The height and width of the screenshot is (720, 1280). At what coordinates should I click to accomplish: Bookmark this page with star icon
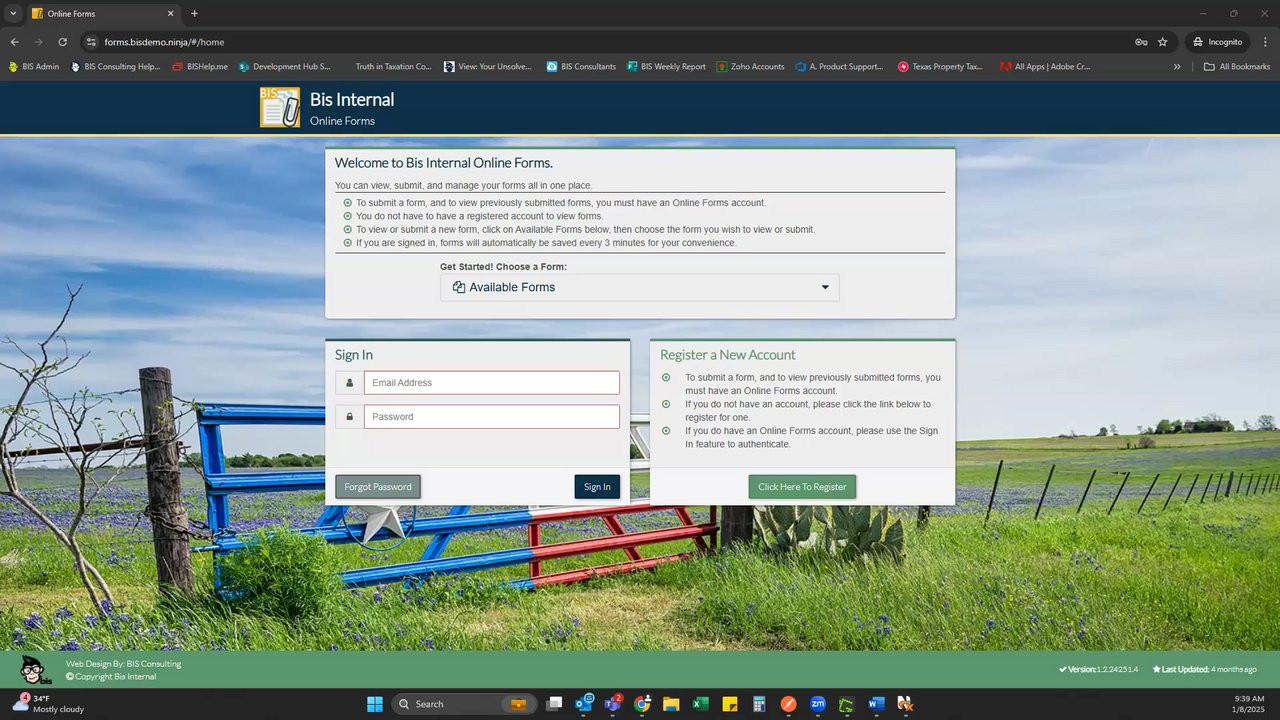pos(1163,42)
